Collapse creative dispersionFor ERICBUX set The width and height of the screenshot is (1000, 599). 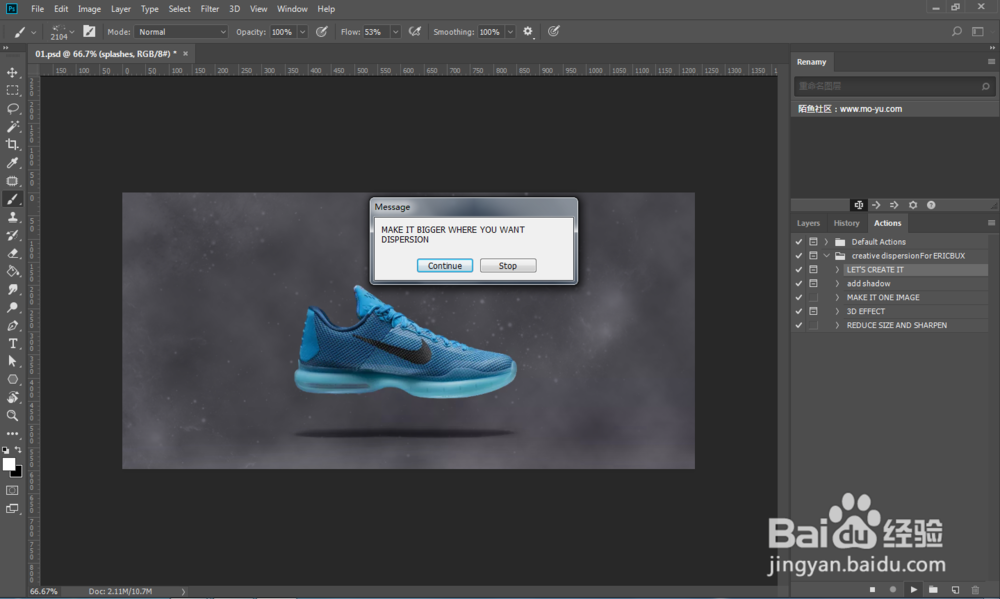(827, 256)
